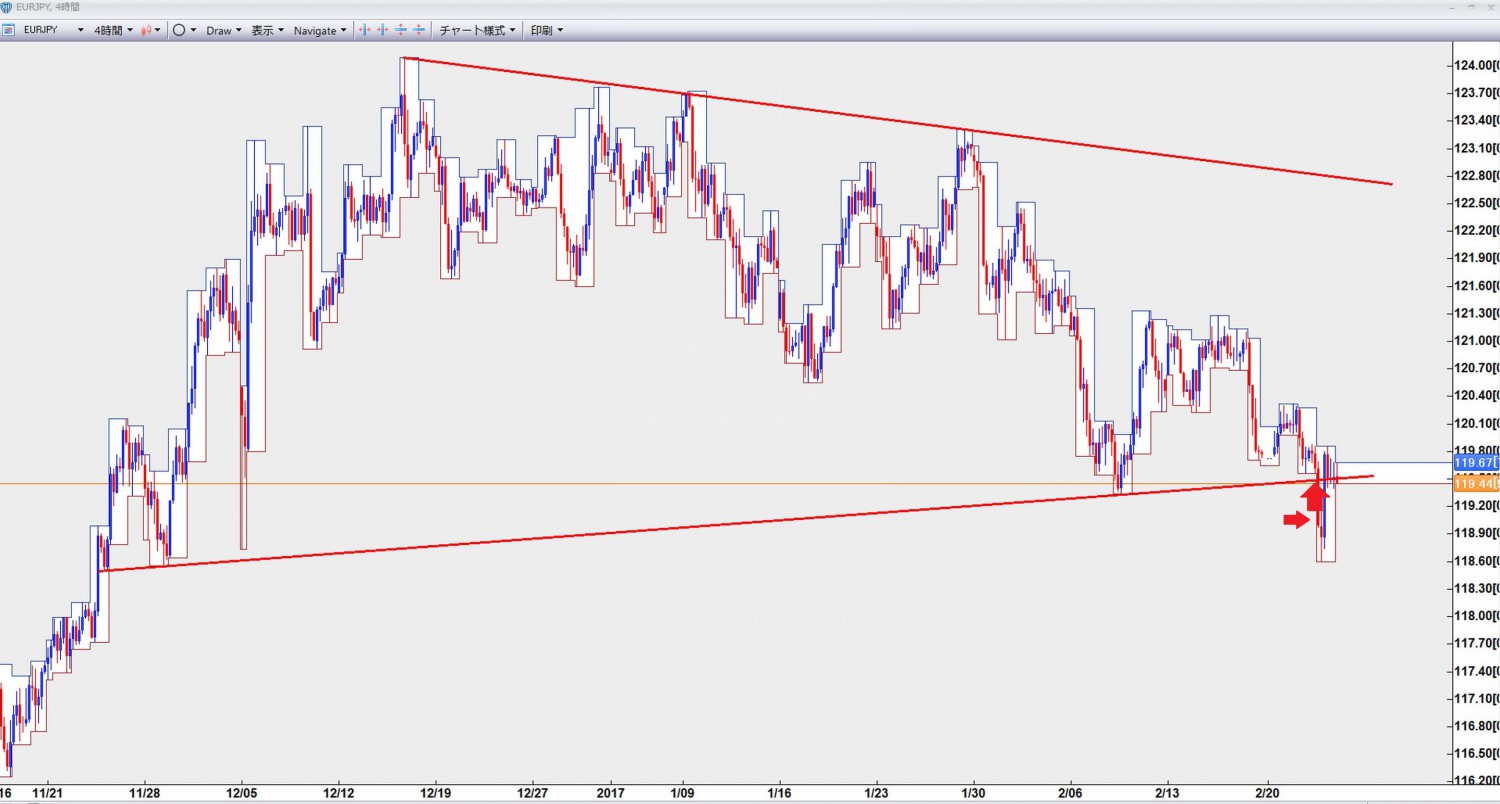Open the チャート様式 chart style menu
Viewport: 1500px width, 804px height.
[x=478, y=30]
